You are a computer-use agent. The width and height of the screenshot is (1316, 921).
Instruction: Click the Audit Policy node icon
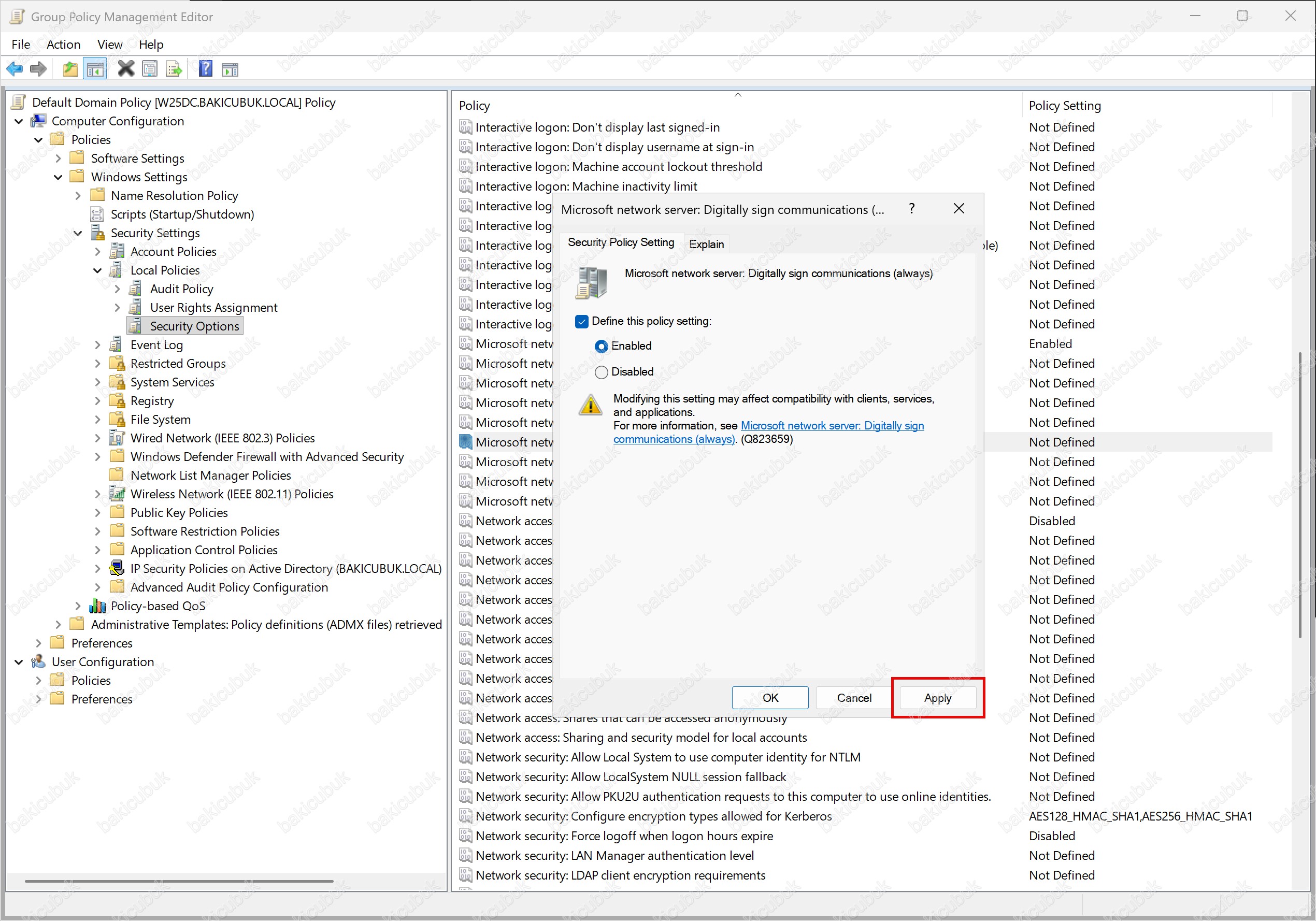(x=136, y=289)
